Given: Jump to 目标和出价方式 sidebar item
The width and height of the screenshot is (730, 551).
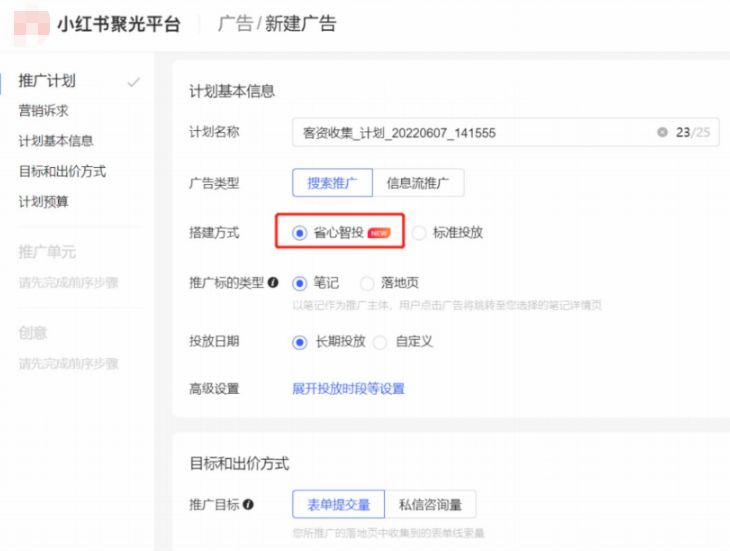Looking at the screenshot, I should coord(62,171).
